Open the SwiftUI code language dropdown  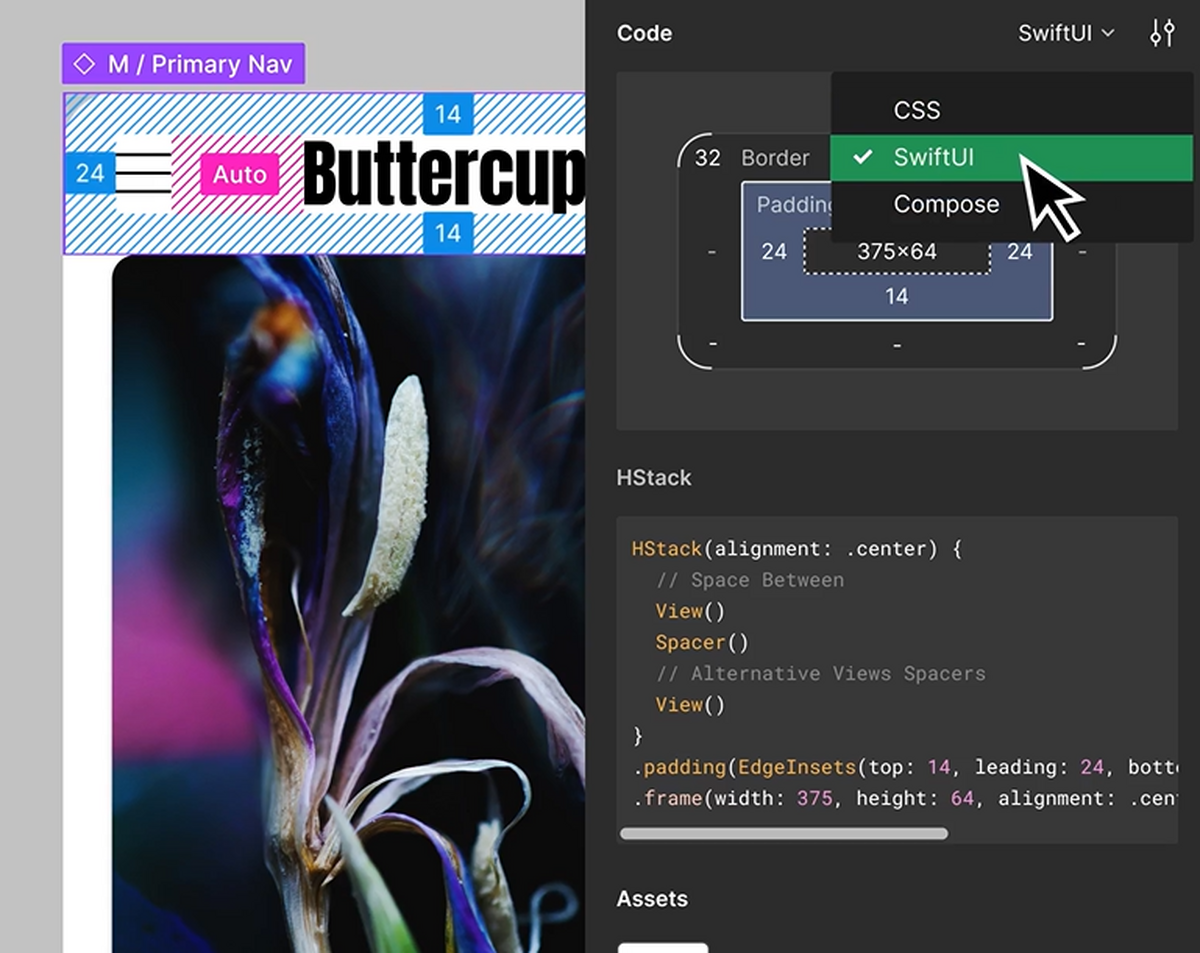(1065, 33)
